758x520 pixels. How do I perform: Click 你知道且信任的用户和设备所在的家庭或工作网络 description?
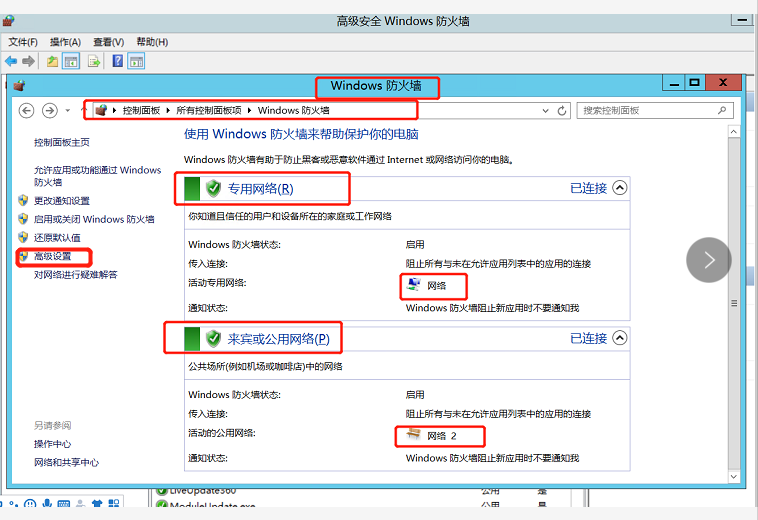coord(290,216)
